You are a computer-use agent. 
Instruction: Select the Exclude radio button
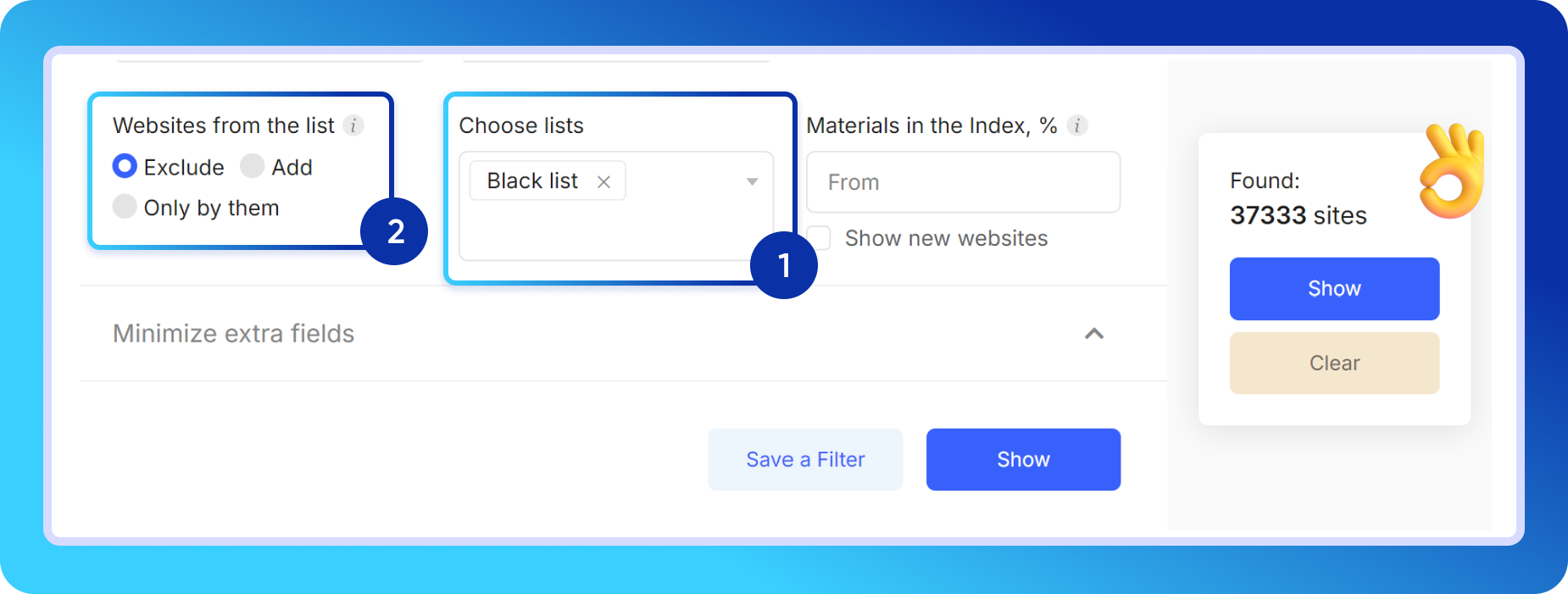click(124, 166)
